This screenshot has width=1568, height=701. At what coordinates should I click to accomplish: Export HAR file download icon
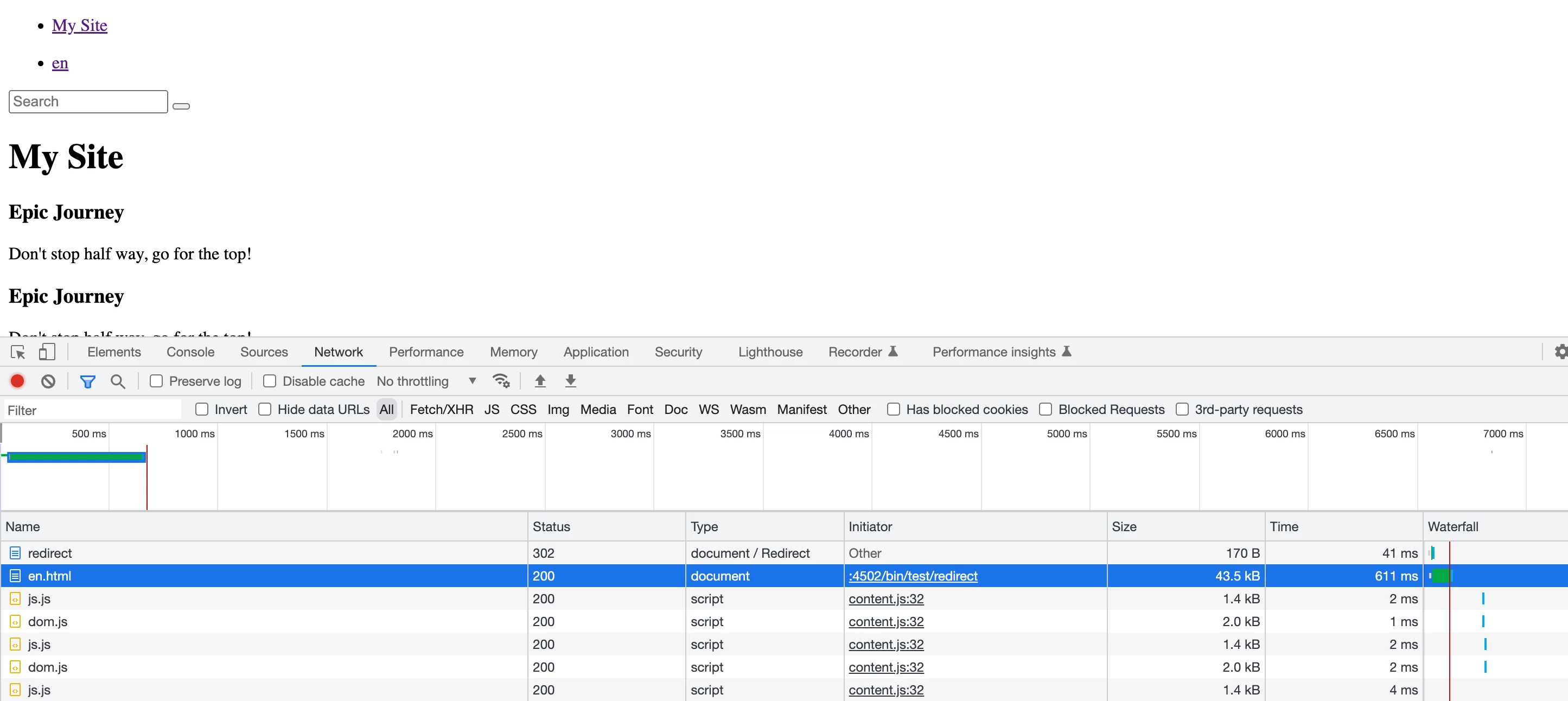(570, 381)
